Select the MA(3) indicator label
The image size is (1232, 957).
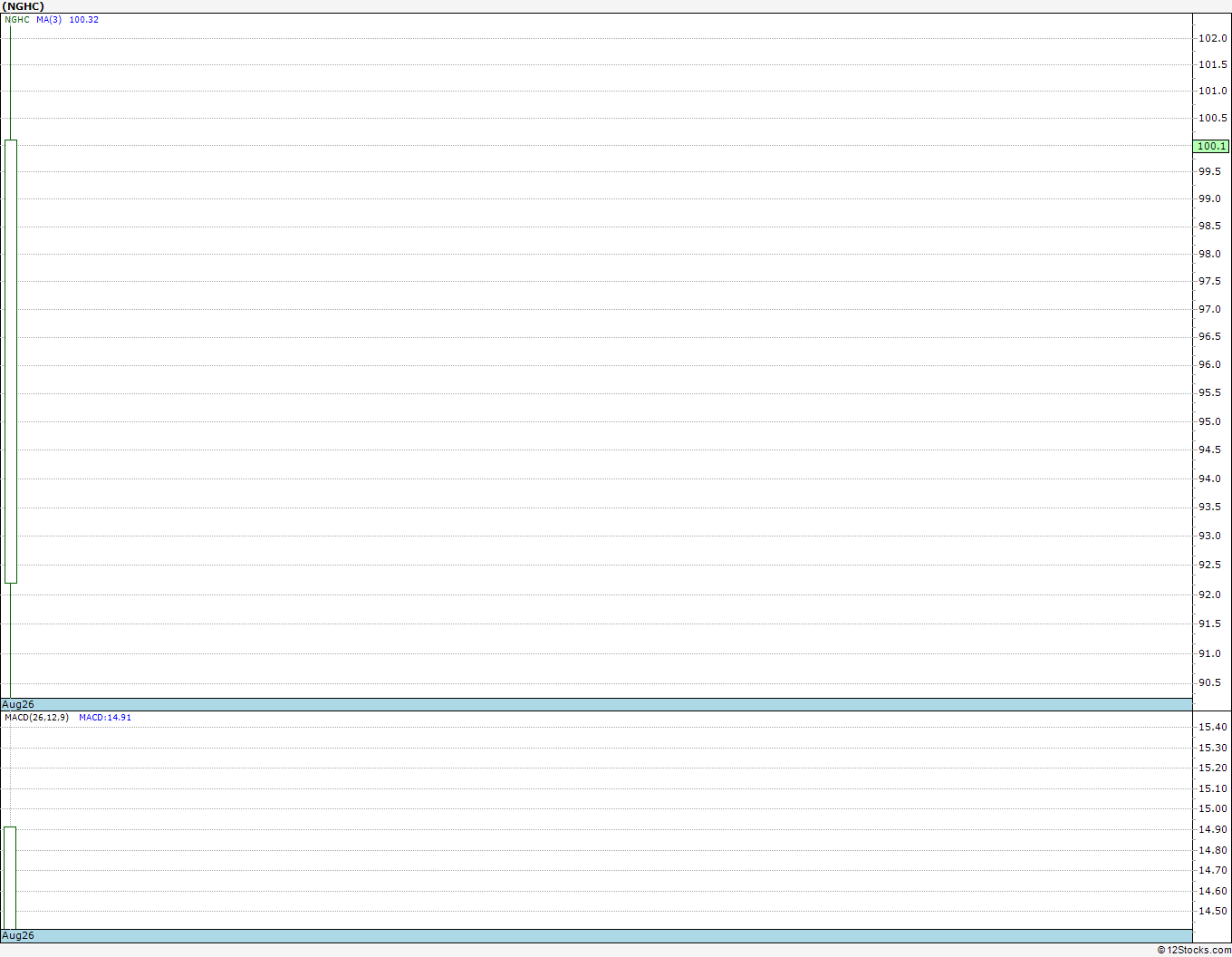(49, 20)
